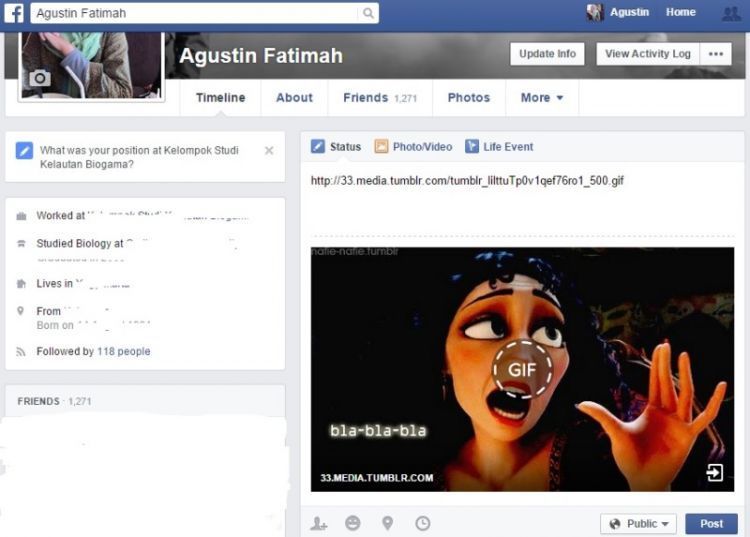Open the 118 people followers link
Screen dimensions: 750x537
[123, 351]
